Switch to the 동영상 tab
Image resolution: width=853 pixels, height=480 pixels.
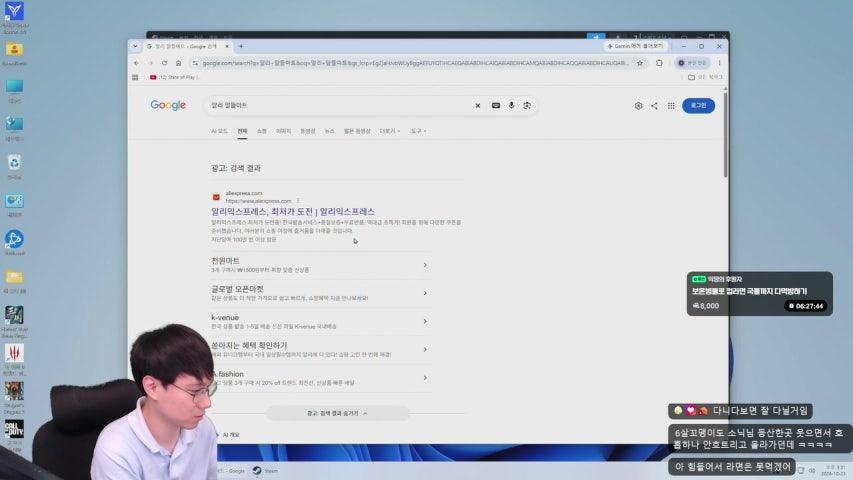[308, 131]
